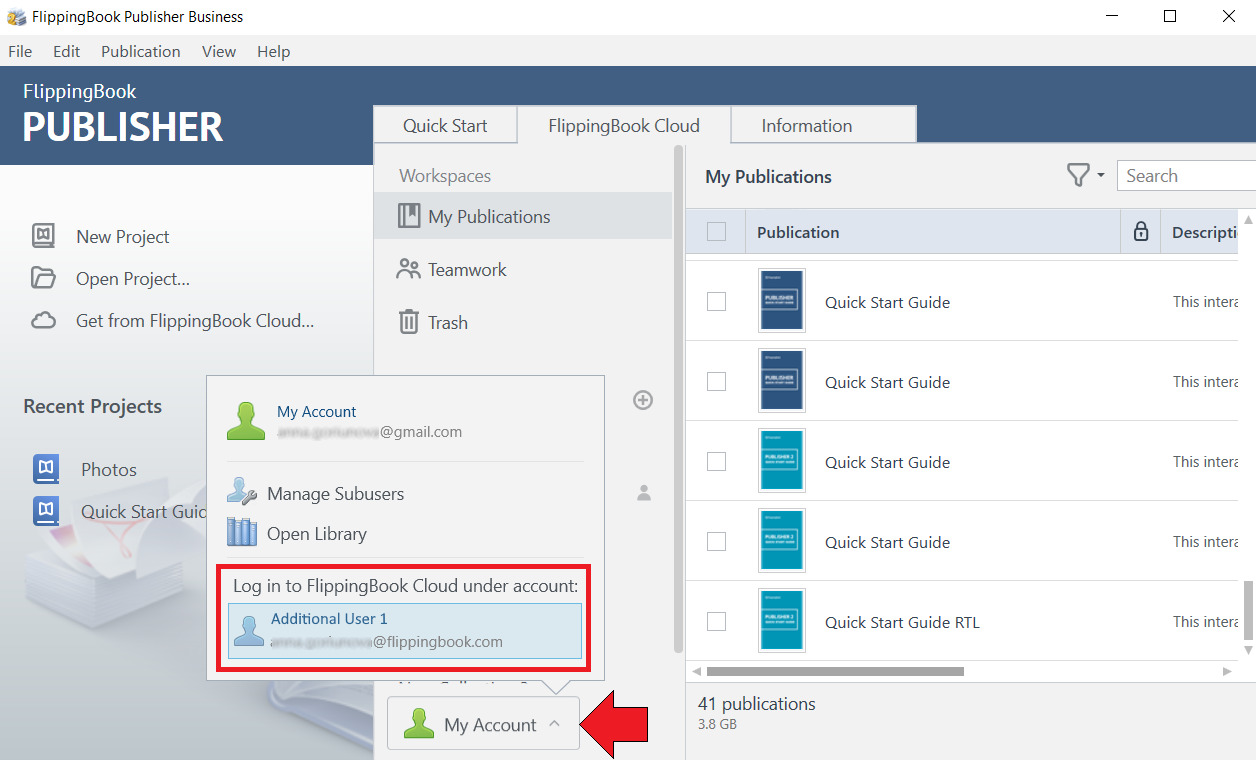Click Quick Start Guide RTL thumbnail
This screenshot has height=760, width=1256.
coord(782,621)
